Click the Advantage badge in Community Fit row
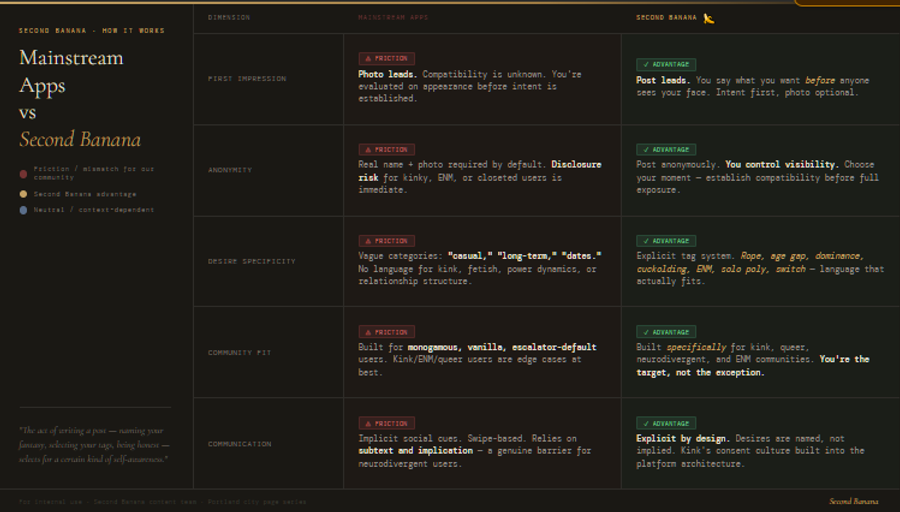The height and width of the screenshot is (512, 900). (666, 332)
